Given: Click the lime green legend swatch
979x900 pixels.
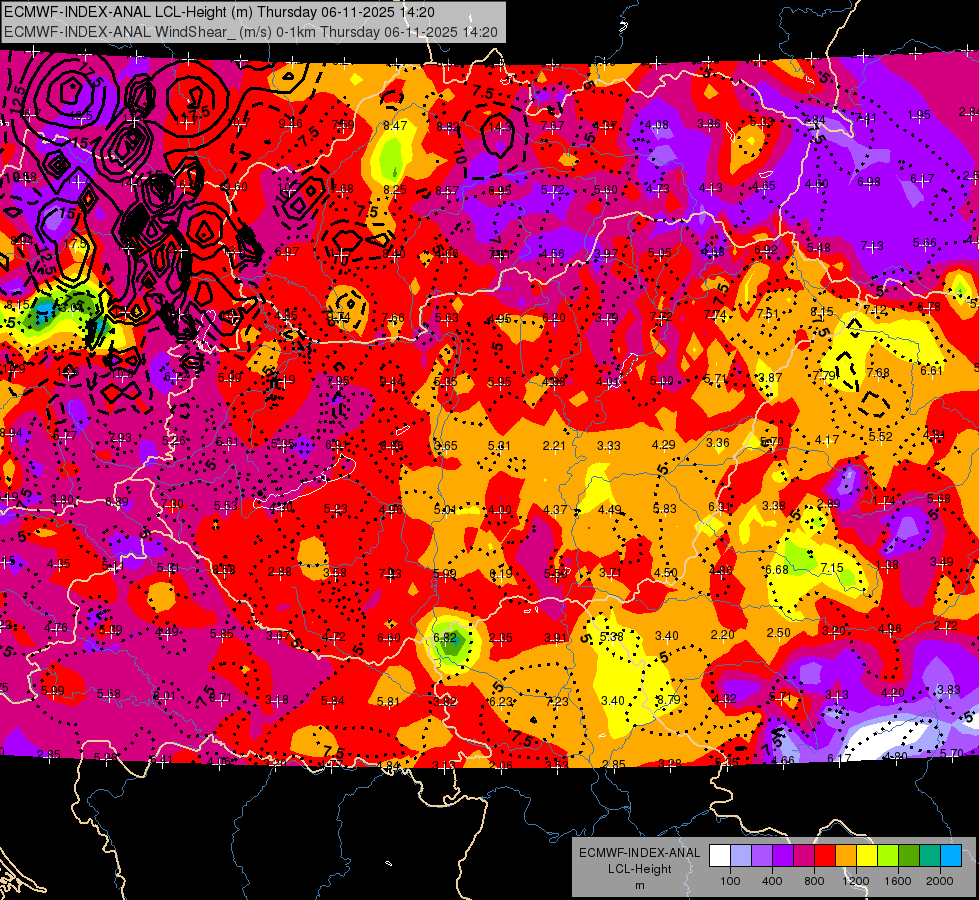Looking at the screenshot, I should point(888,856).
